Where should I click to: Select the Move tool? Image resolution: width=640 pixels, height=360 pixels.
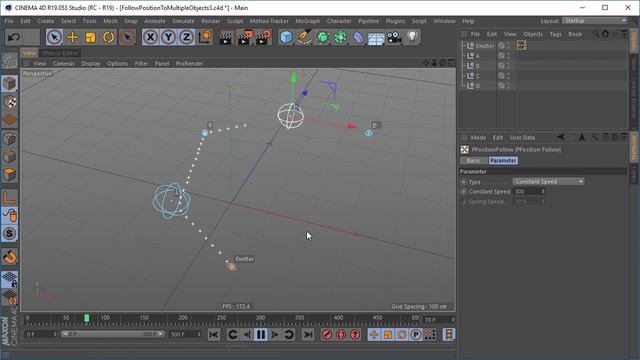[73, 37]
